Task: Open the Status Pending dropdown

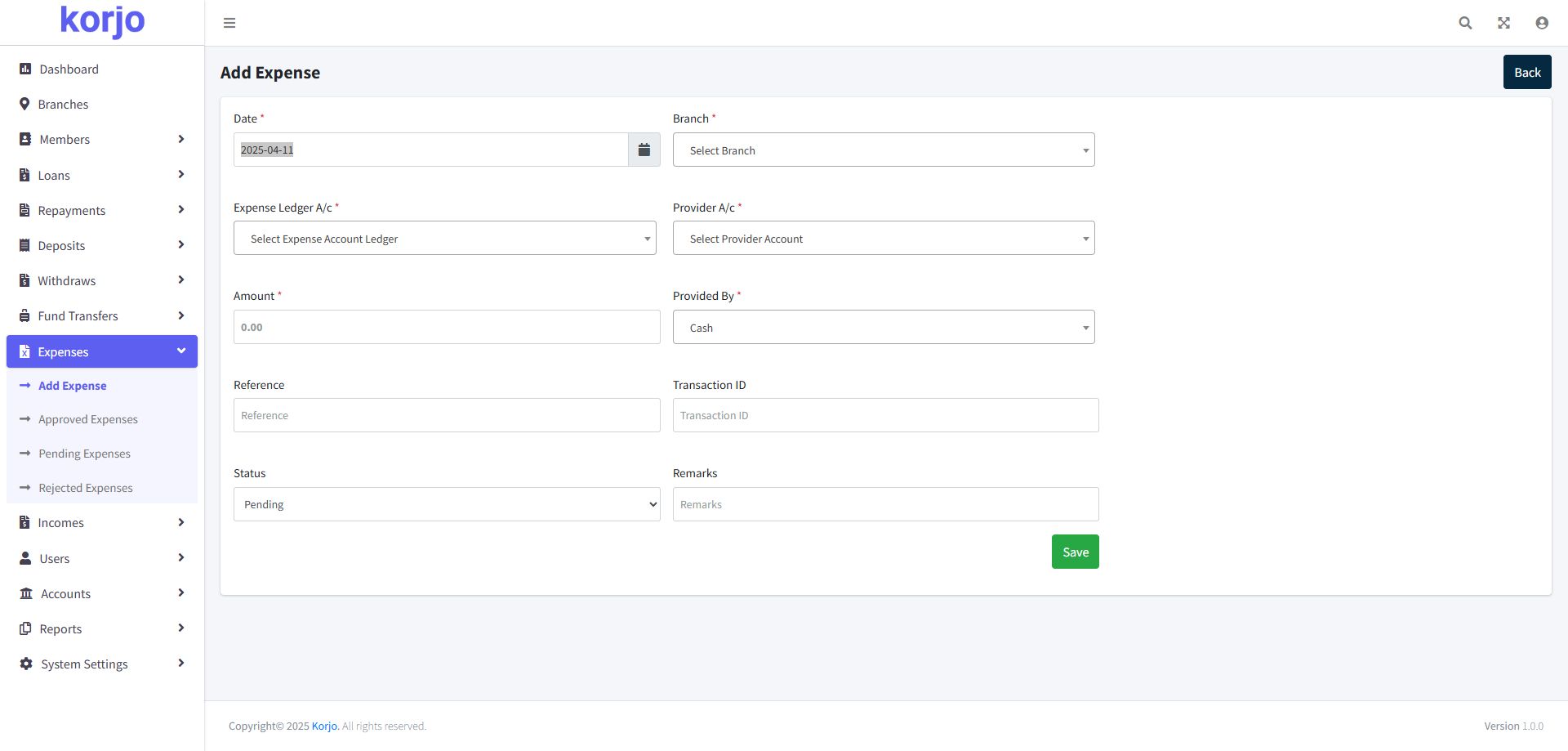Action: click(446, 505)
